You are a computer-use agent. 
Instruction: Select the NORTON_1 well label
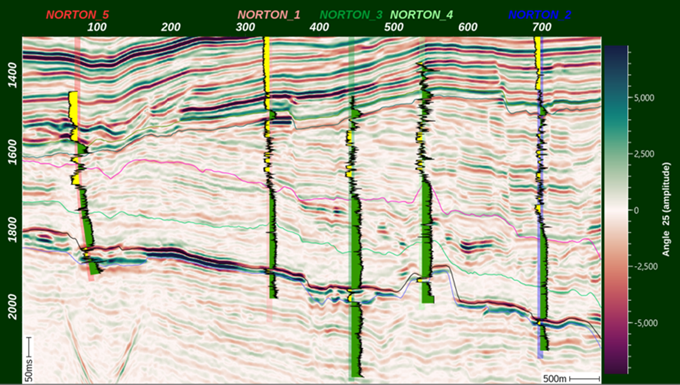(x=269, y=15)
